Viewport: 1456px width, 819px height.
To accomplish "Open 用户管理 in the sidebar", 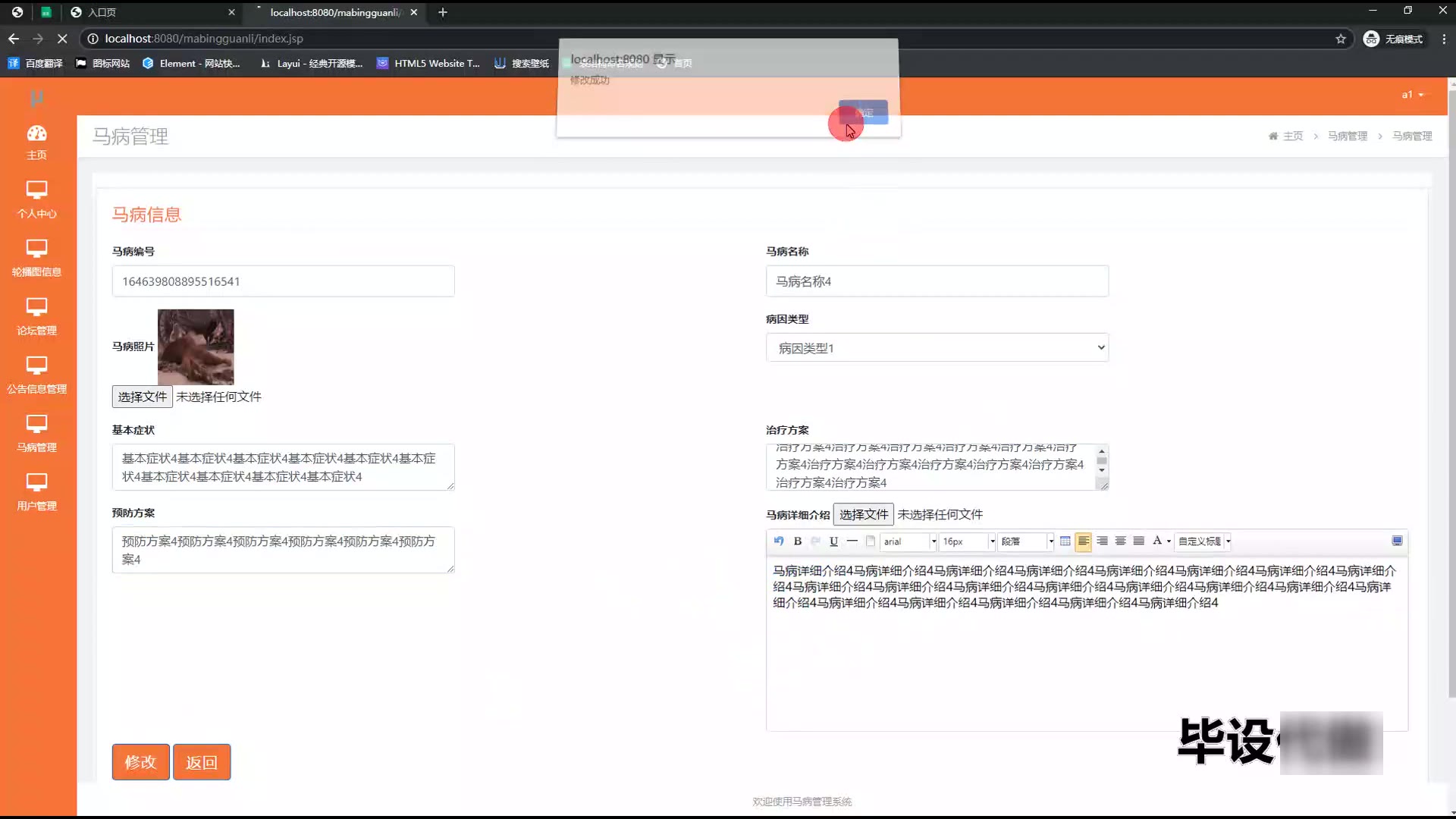I will point(36,492).
